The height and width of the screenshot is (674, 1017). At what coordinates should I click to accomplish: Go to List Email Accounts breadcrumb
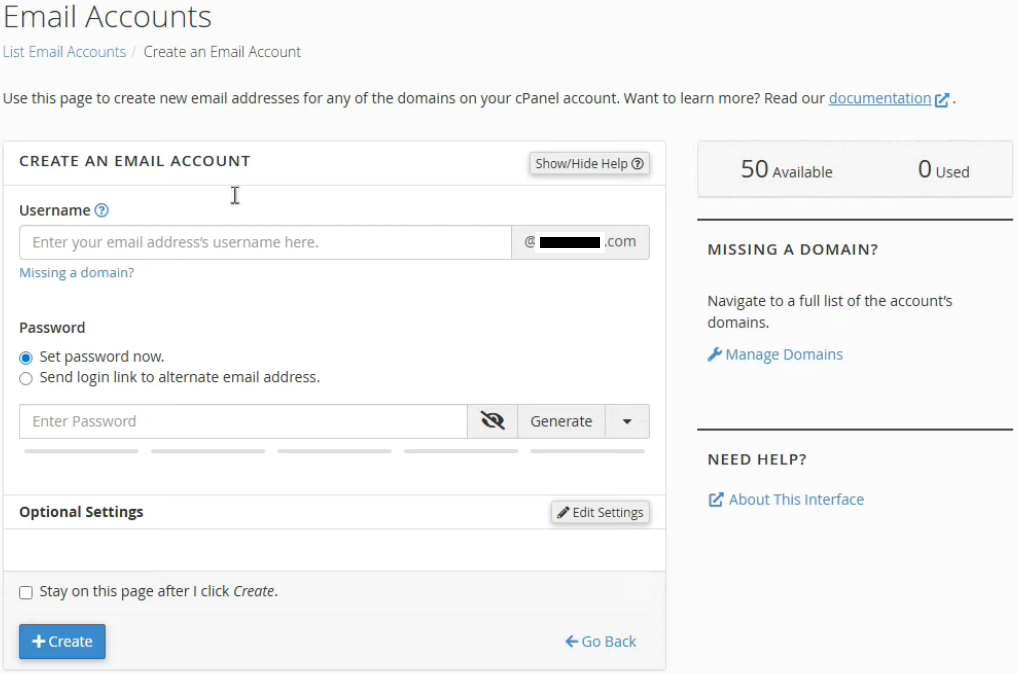coord(64,52)
